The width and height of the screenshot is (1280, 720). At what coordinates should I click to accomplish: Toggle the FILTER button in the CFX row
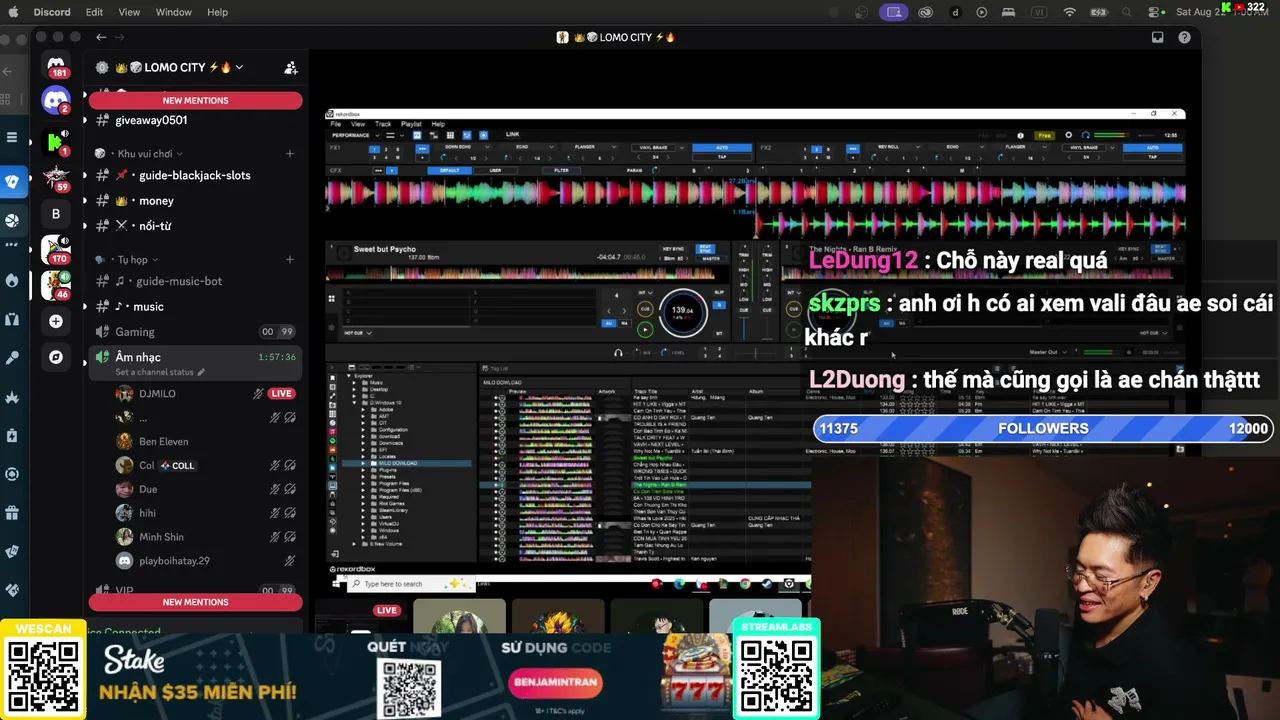pyautogui.click(x=562, y=170)
